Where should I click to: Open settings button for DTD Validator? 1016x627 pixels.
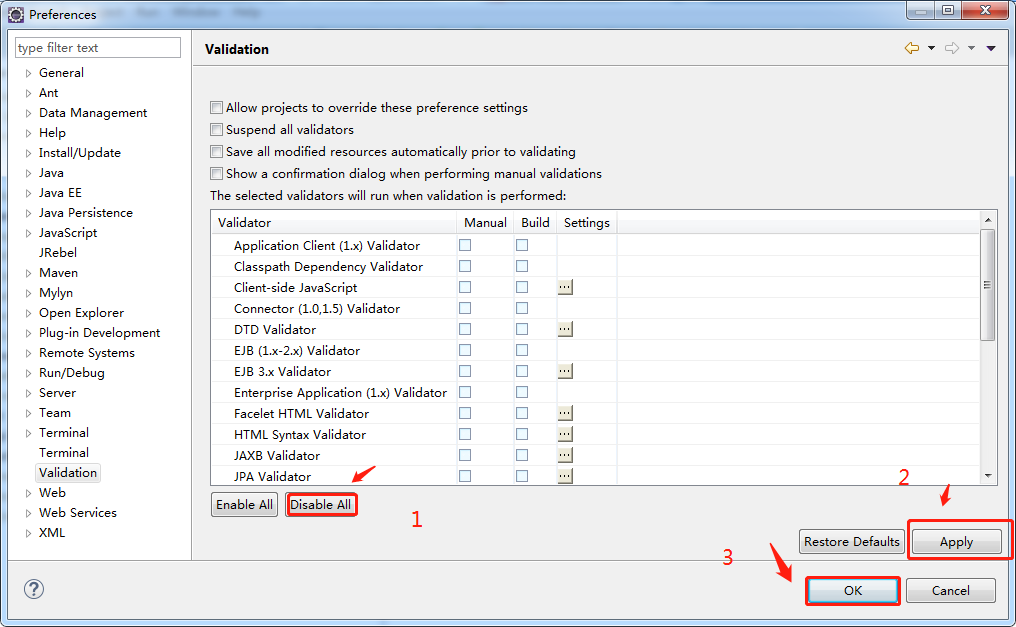[565, 329]
